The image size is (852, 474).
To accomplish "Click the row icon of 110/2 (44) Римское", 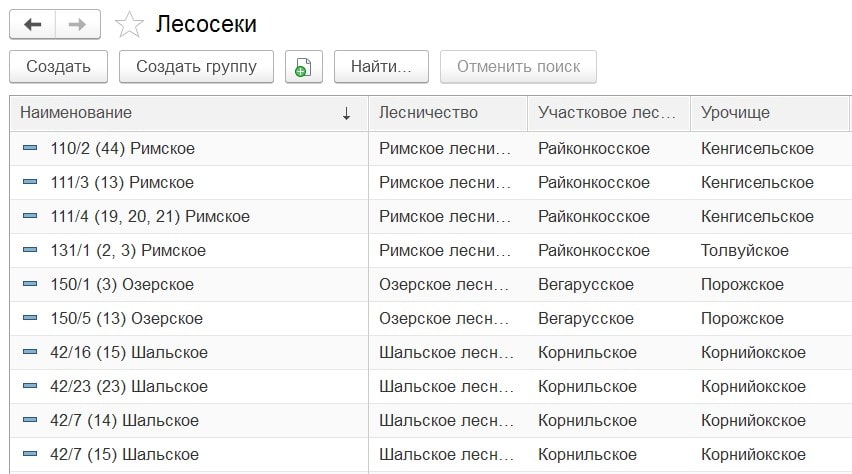I will [30, 148].
